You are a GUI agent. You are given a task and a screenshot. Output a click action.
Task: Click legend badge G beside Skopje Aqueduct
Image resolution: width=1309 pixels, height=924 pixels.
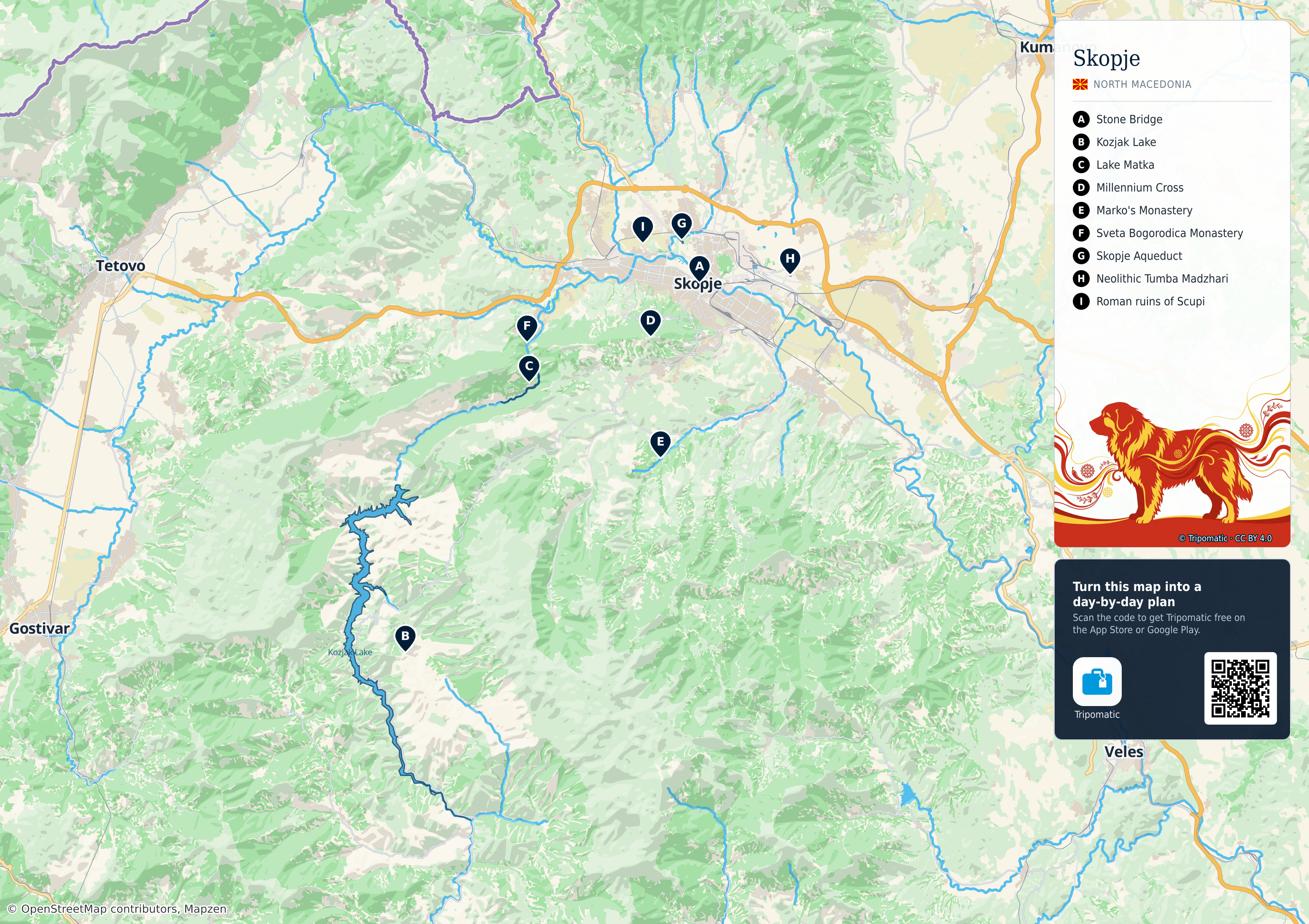1081,256
